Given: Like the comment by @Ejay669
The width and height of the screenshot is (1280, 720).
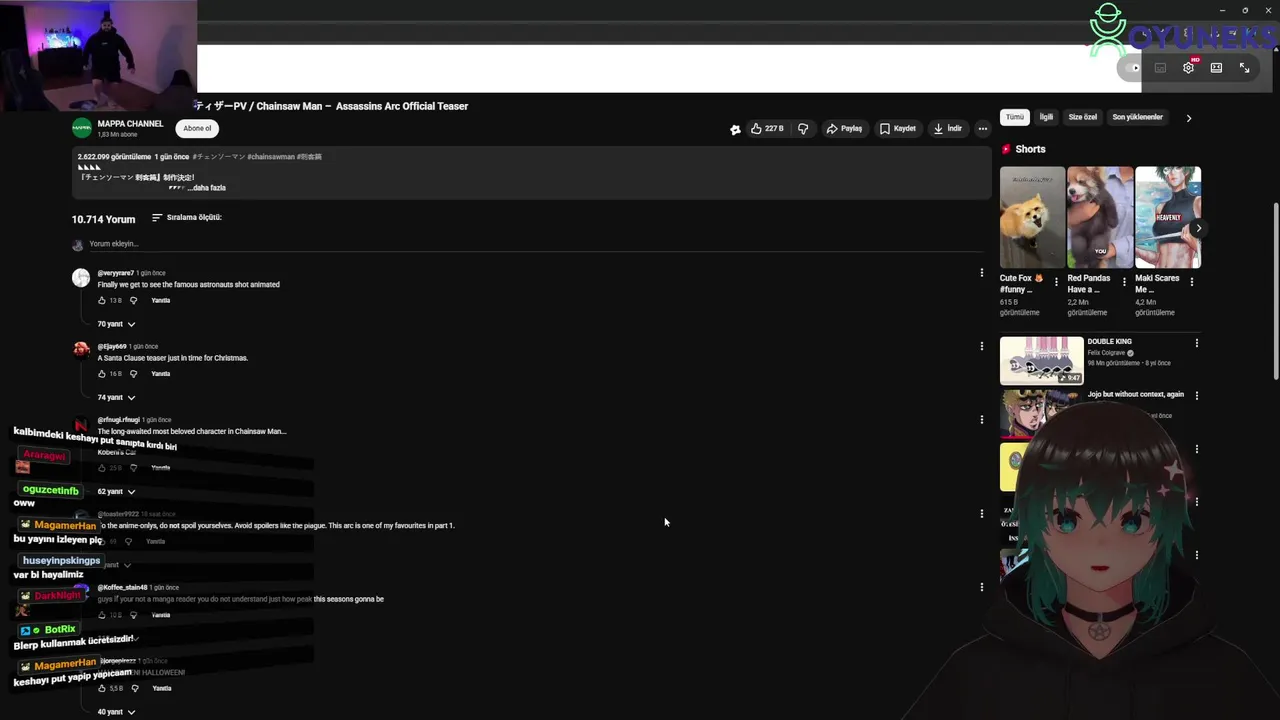Looking at the screenshot, I should coord(102,374).
